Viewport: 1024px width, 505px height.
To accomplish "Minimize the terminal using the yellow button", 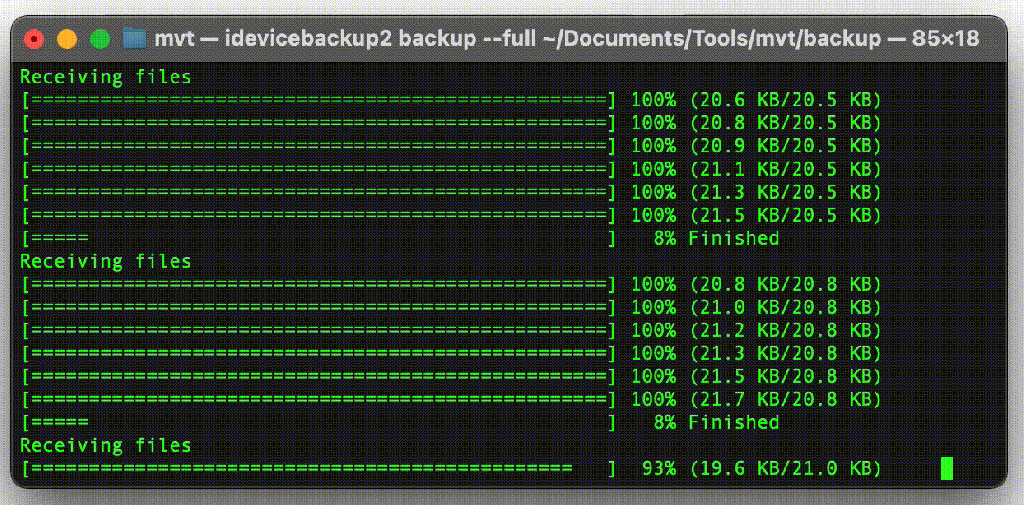I will point(67,40).
